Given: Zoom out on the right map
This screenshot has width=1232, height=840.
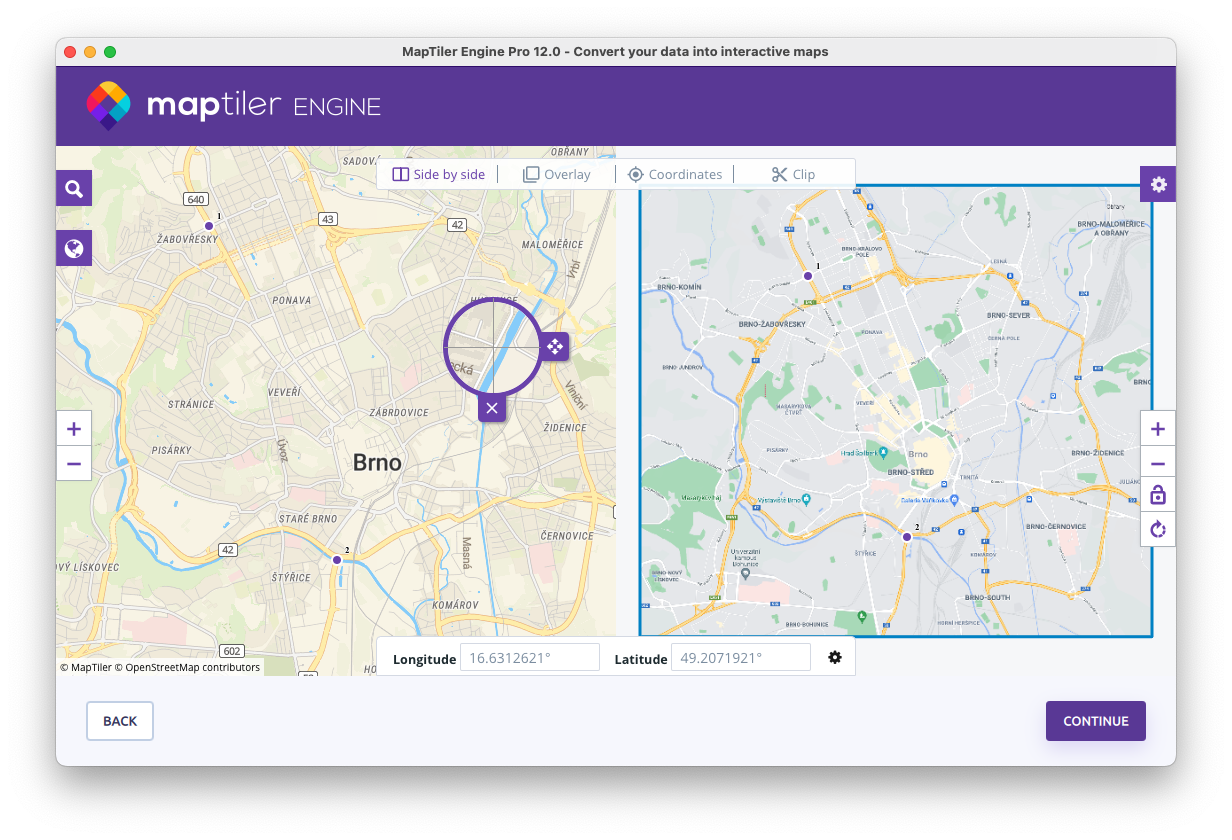Looking at the screenshot, I should [x=1158, y=464].
